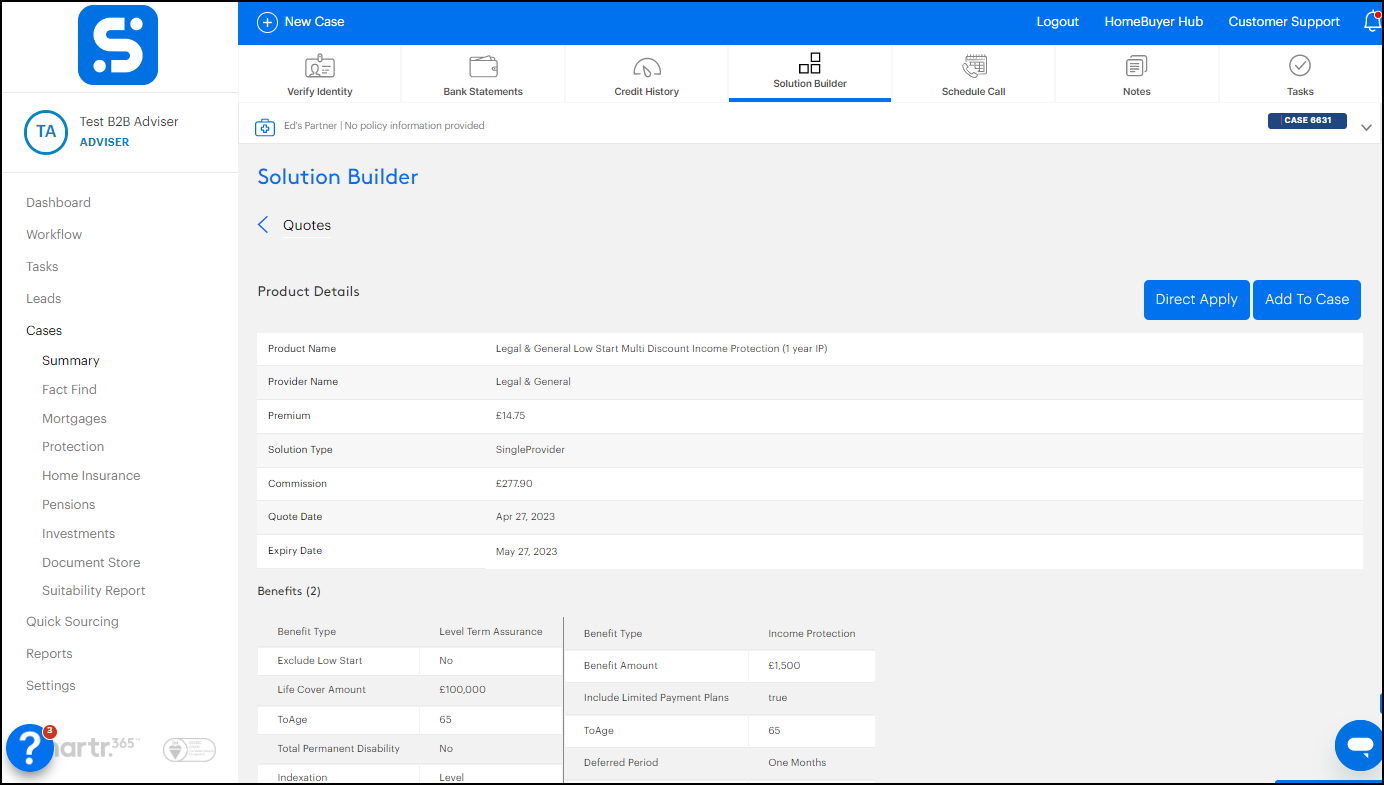Click the BSI certification badge
This screenshot has height=785, width=1384.
pos(189,749)
